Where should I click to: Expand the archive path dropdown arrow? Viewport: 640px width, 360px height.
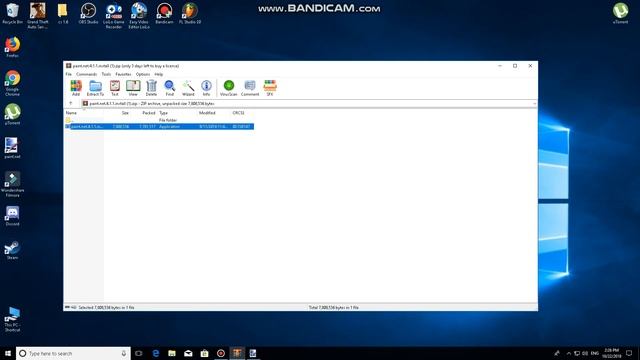534,104
